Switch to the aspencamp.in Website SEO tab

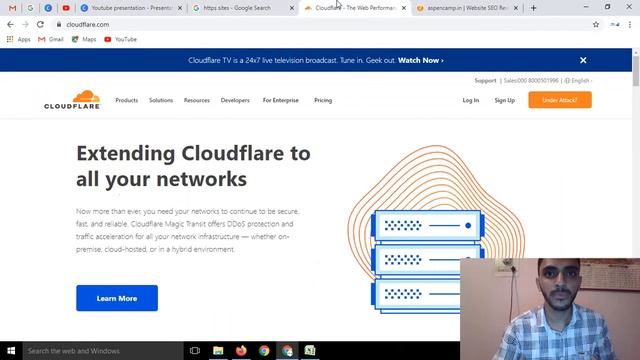point(467,8)
